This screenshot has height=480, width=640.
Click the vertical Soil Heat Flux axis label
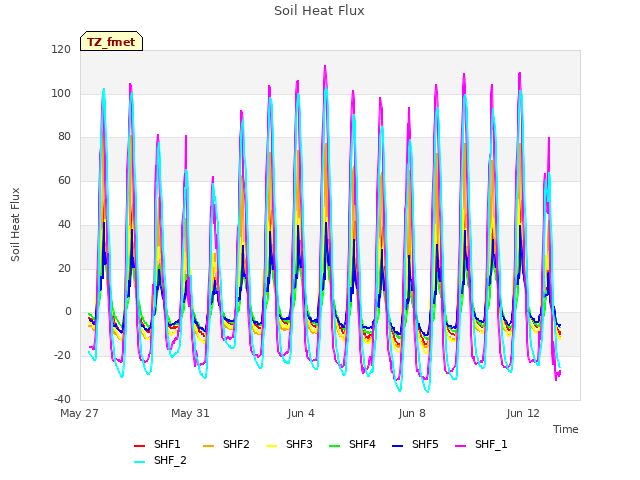point(15,224)
